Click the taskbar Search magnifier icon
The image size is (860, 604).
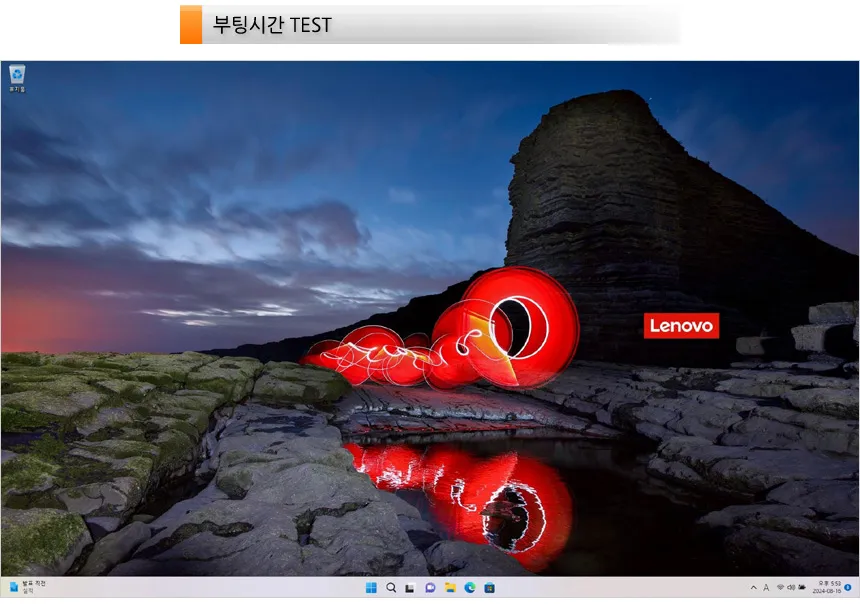(391, 588)
